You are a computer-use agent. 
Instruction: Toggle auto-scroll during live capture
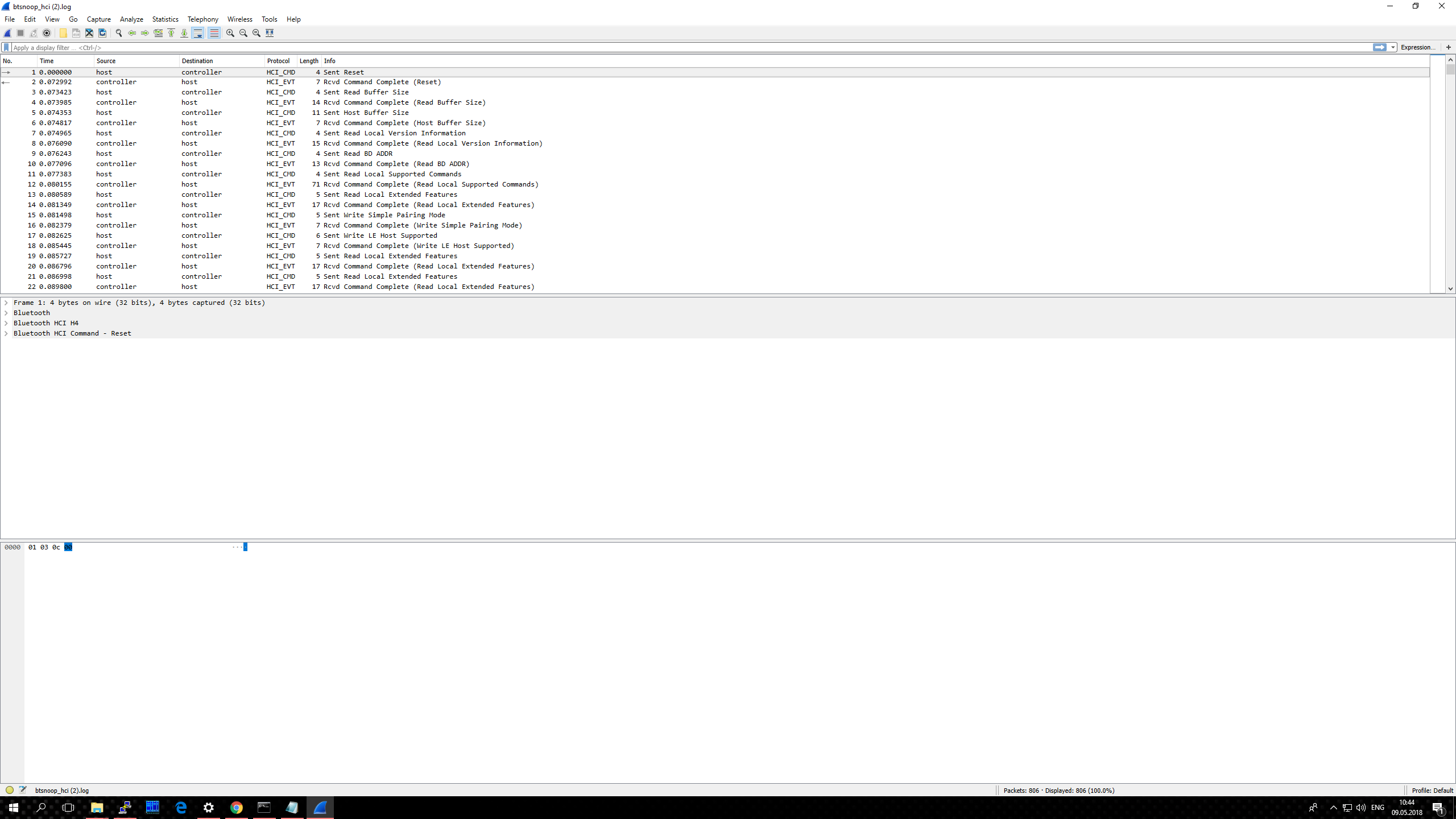198,33
